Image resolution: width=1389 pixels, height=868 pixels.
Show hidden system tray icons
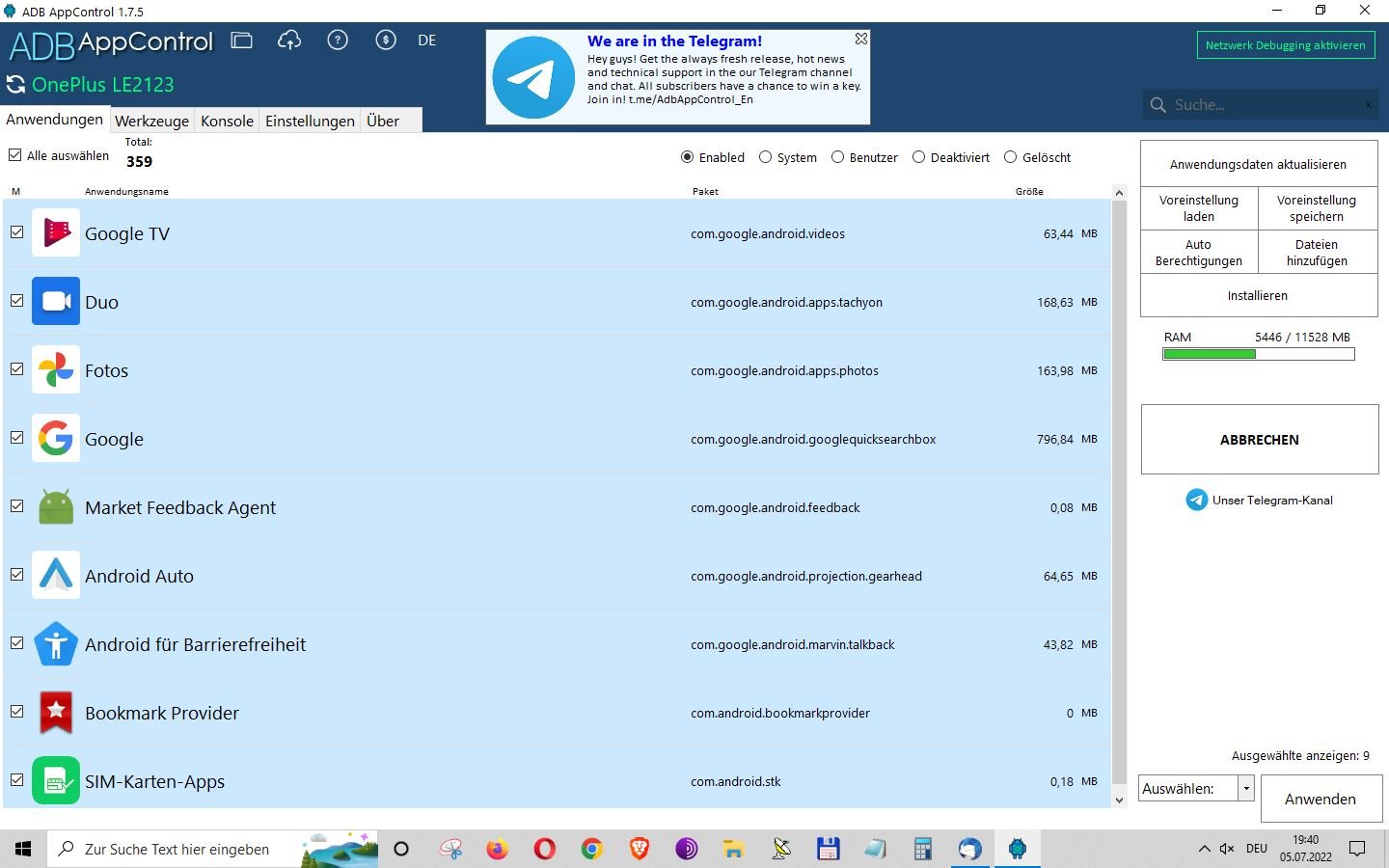point(1204,849)
